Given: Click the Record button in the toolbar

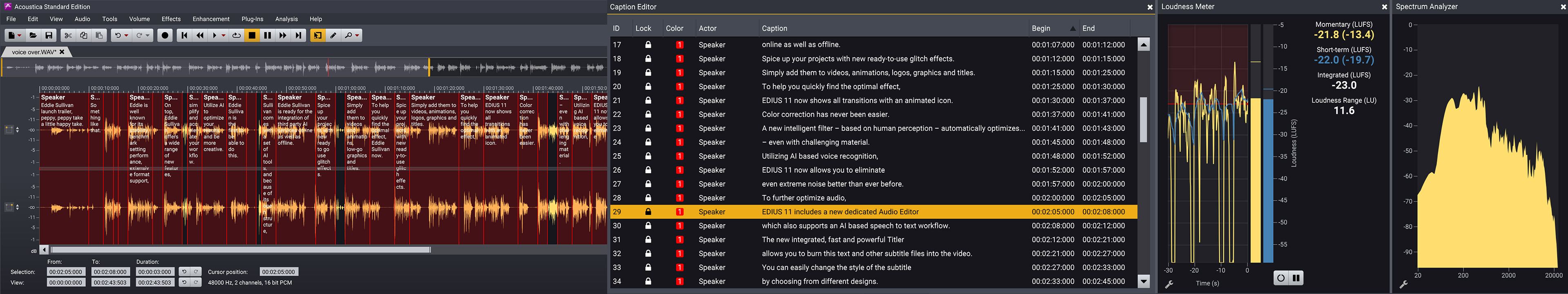Looking at the screenshot, I should [165, 36].
